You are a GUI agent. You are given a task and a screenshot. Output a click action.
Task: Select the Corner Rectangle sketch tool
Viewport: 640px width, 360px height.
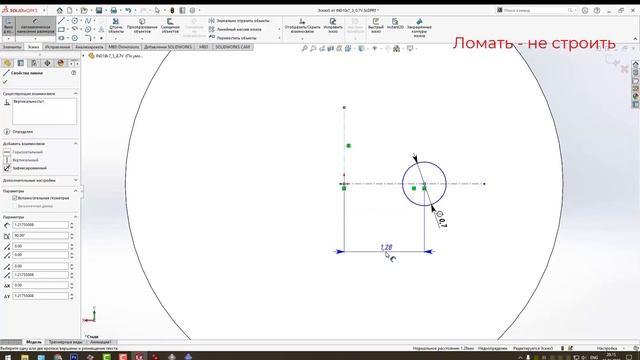tap(61, 29)
